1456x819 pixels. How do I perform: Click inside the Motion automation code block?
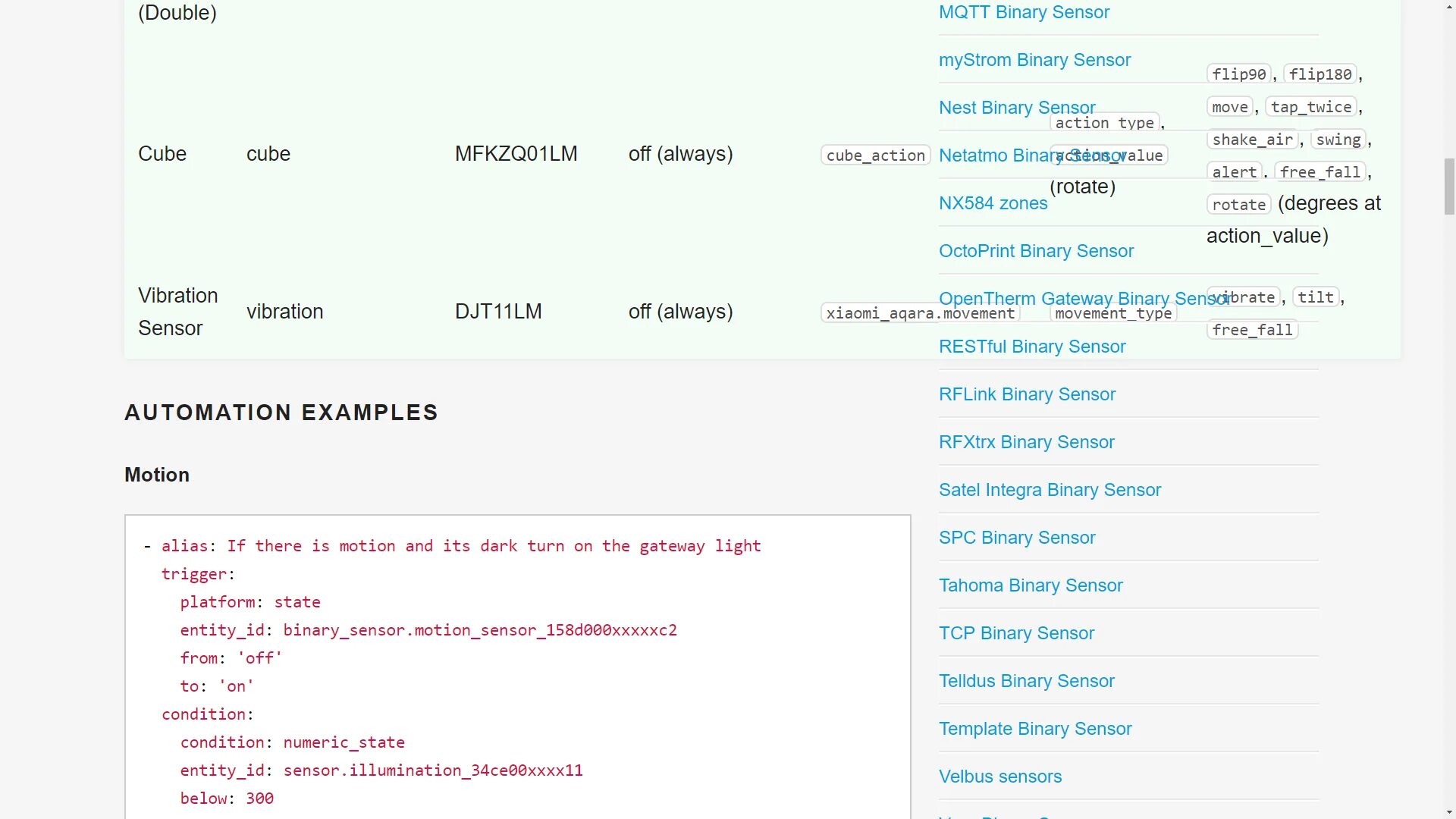tap(517, 667)
